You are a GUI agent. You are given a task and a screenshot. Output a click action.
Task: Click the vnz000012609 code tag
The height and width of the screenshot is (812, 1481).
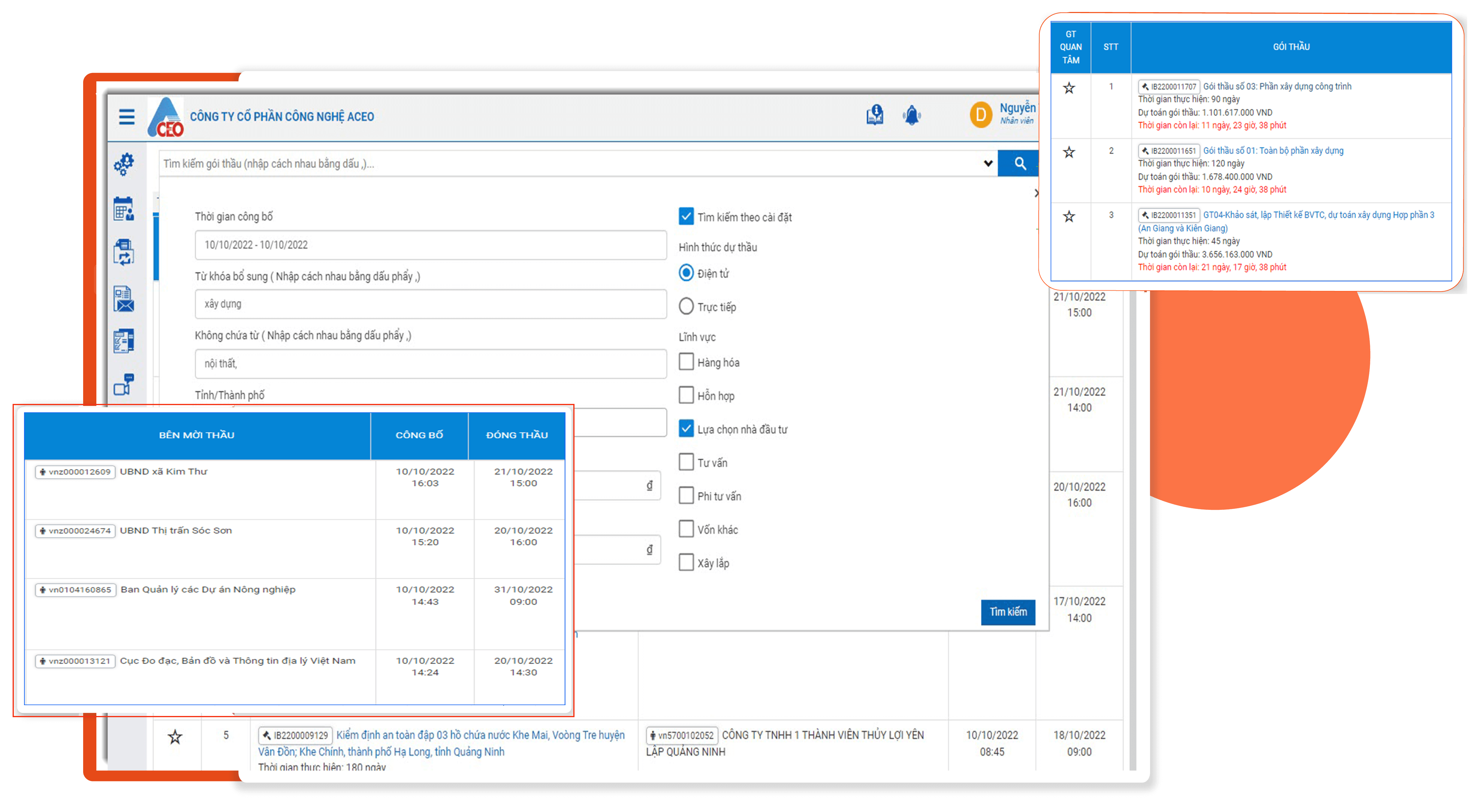coord(75,472)
